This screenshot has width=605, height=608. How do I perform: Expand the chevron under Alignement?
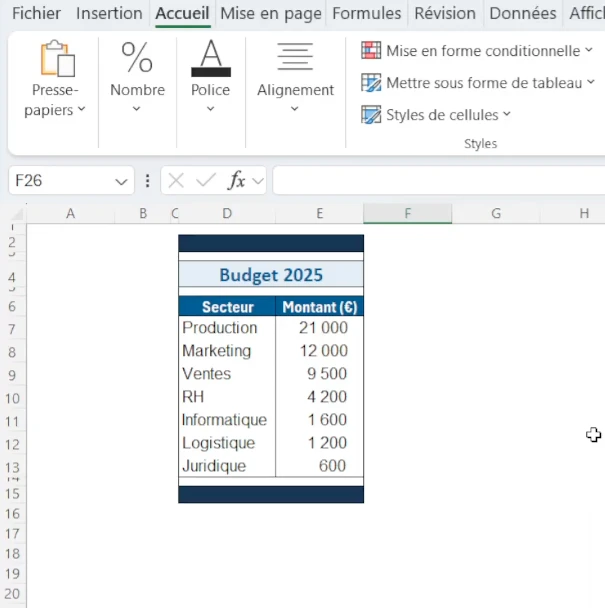pyautogui.click(x=295, y=109)
